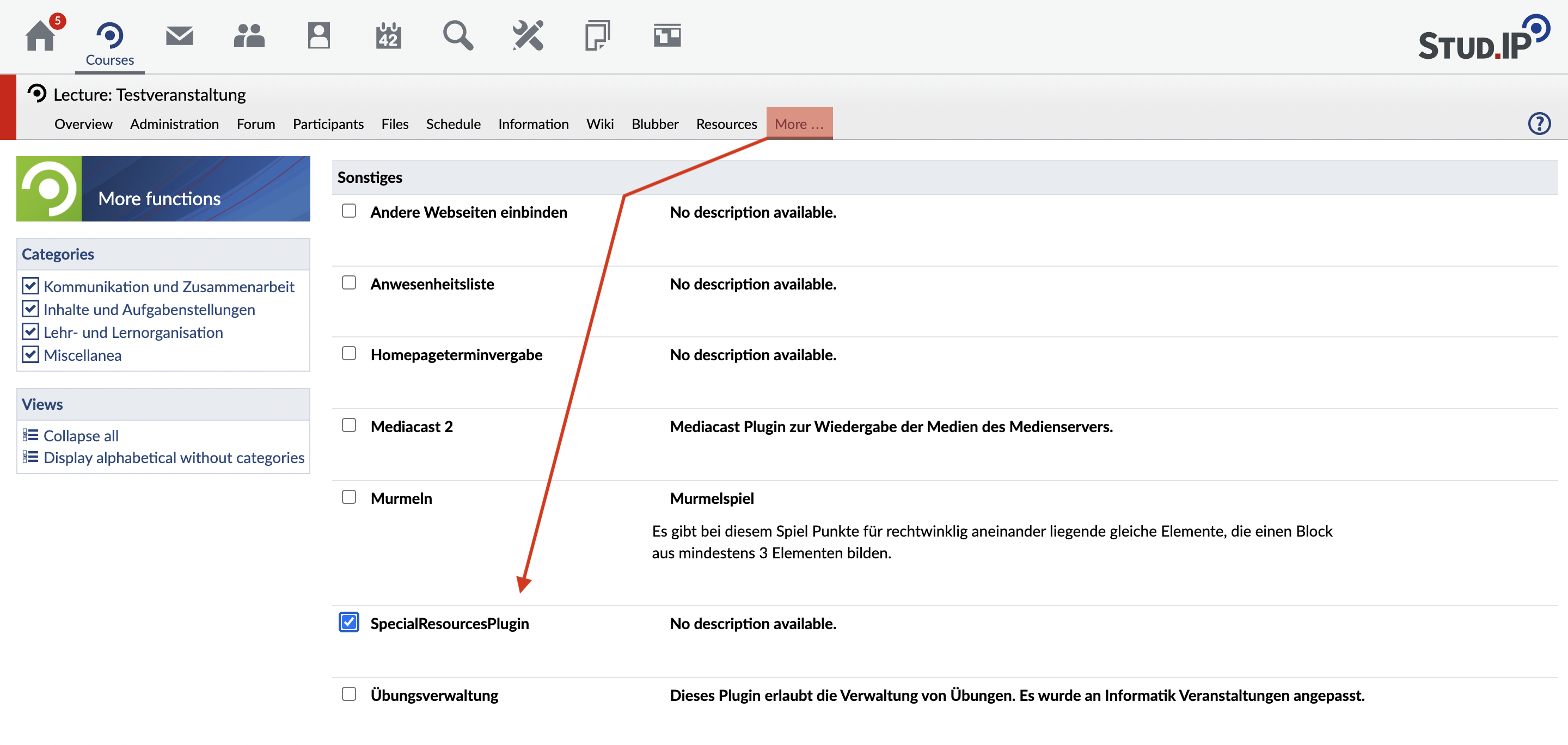Uncheck the SpecialResourcesPlugin checkbox
Image resolution: width=1568 pixels, height=745 pixels.
click(349, 622)
